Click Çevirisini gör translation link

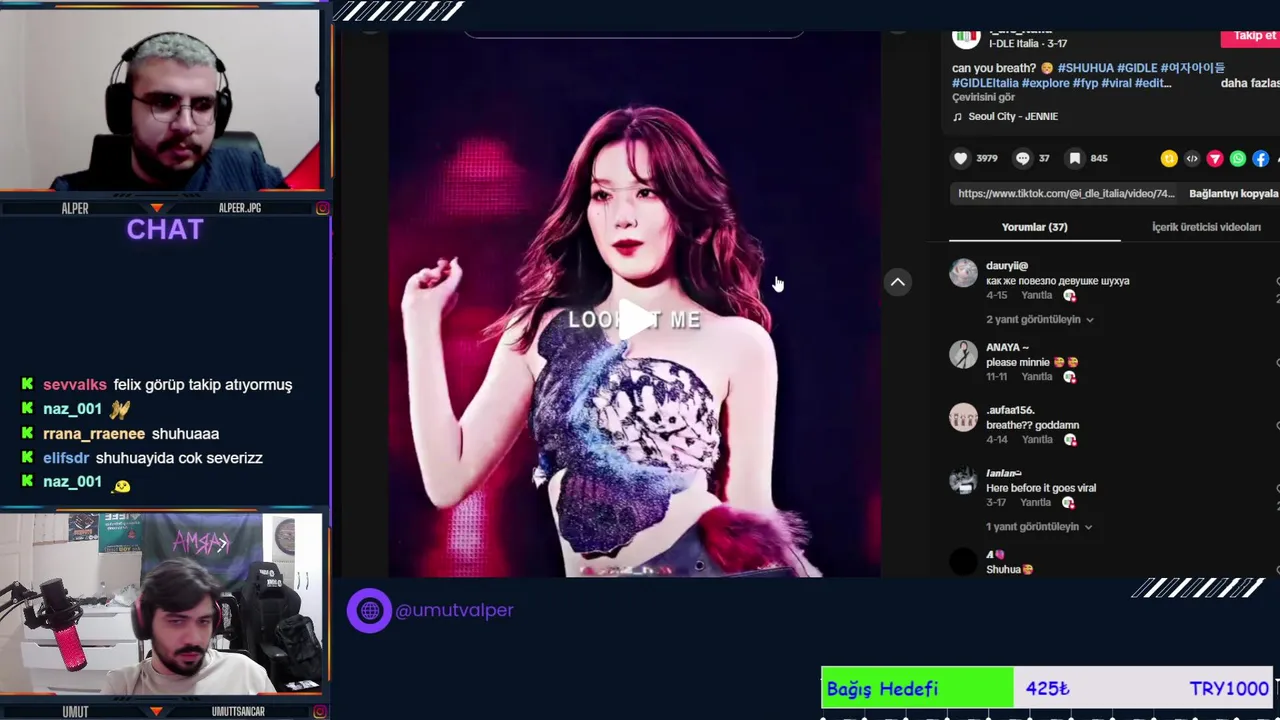tap(983, 97)
